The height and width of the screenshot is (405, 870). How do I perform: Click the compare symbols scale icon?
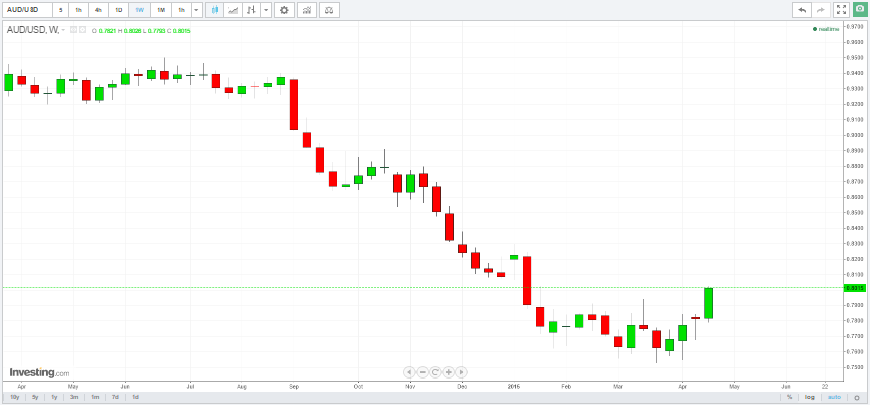330,10
